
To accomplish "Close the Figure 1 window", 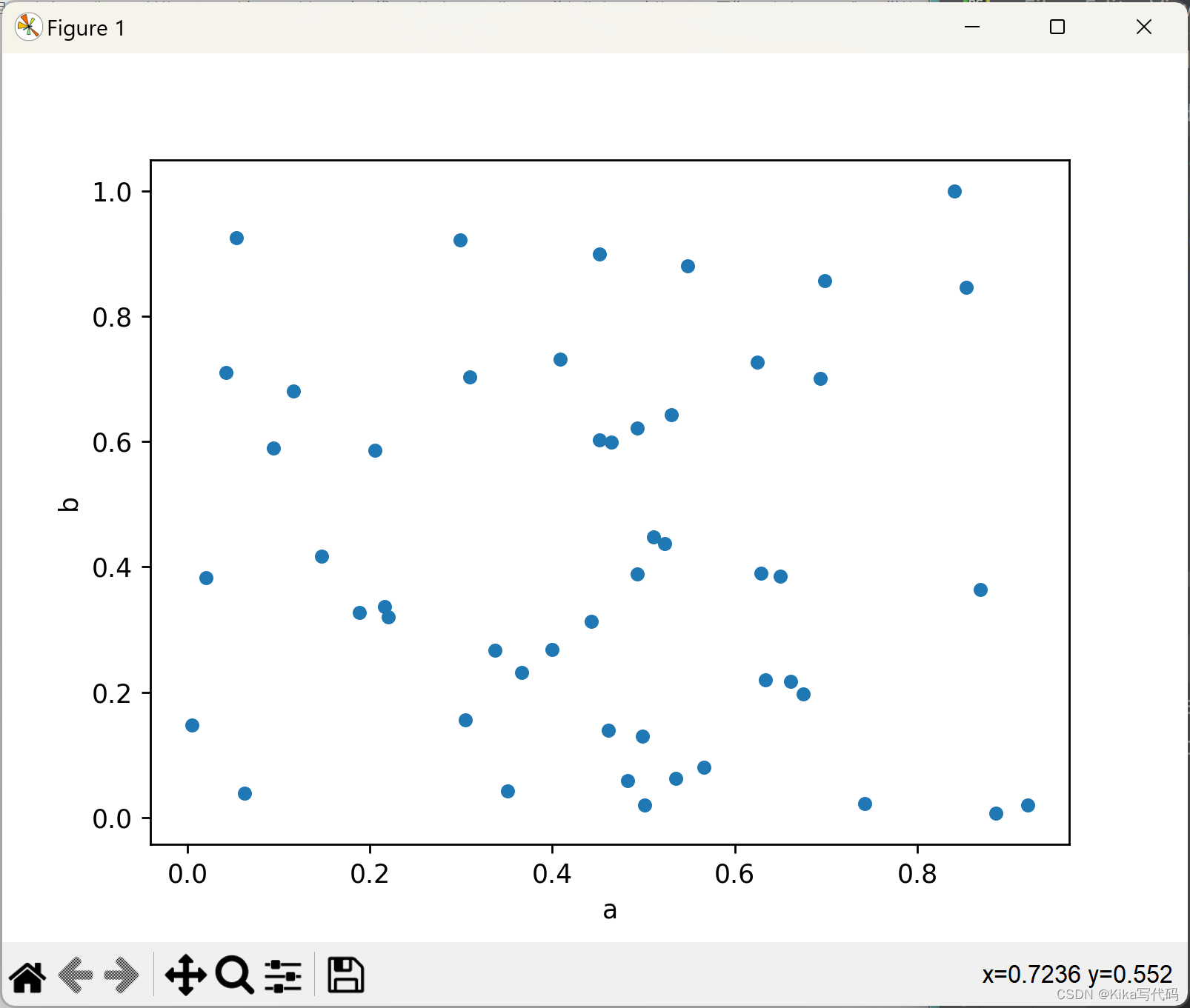I will (x=1144, y=27).
